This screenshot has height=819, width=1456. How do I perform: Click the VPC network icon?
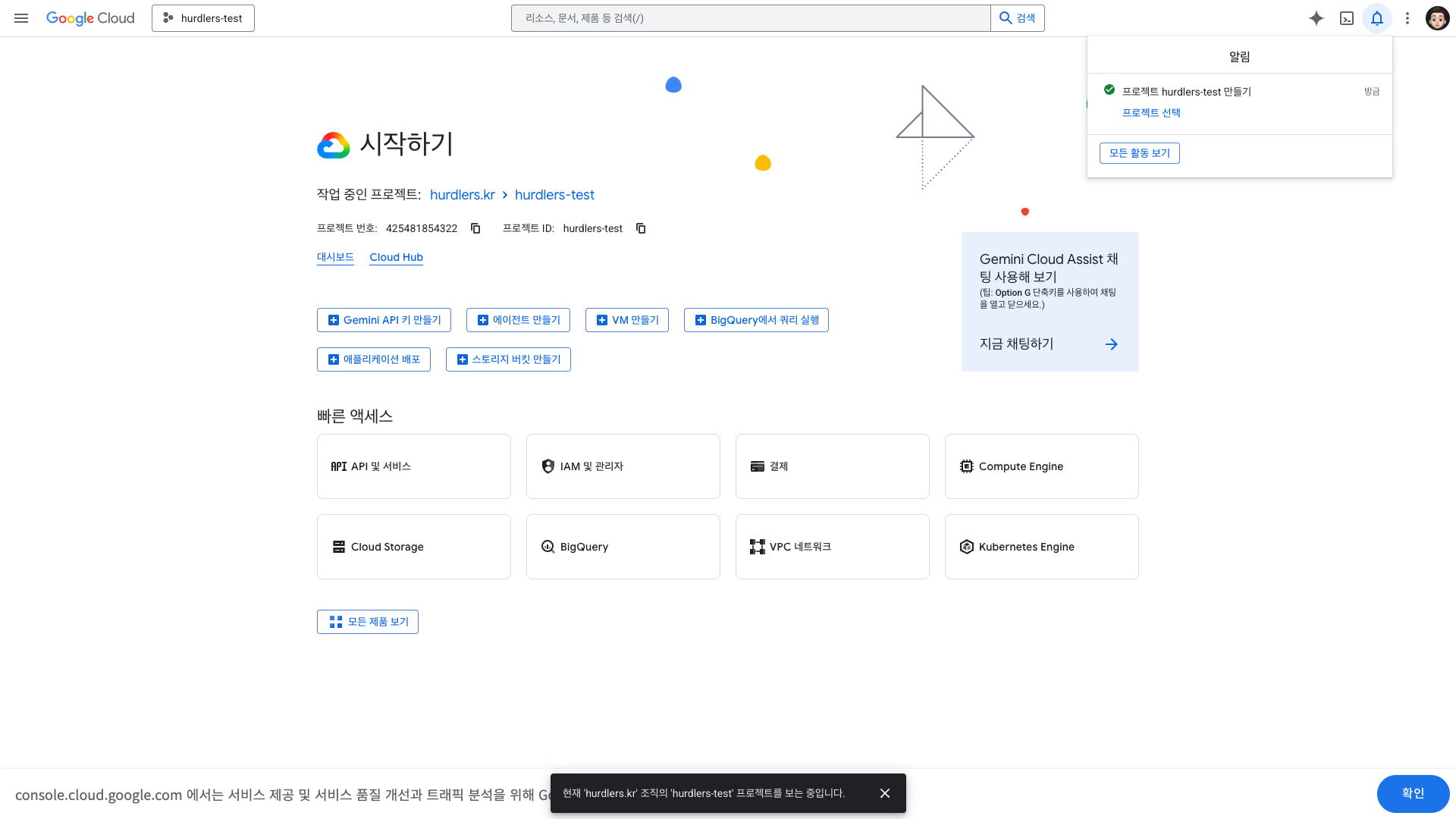point(758,547)
